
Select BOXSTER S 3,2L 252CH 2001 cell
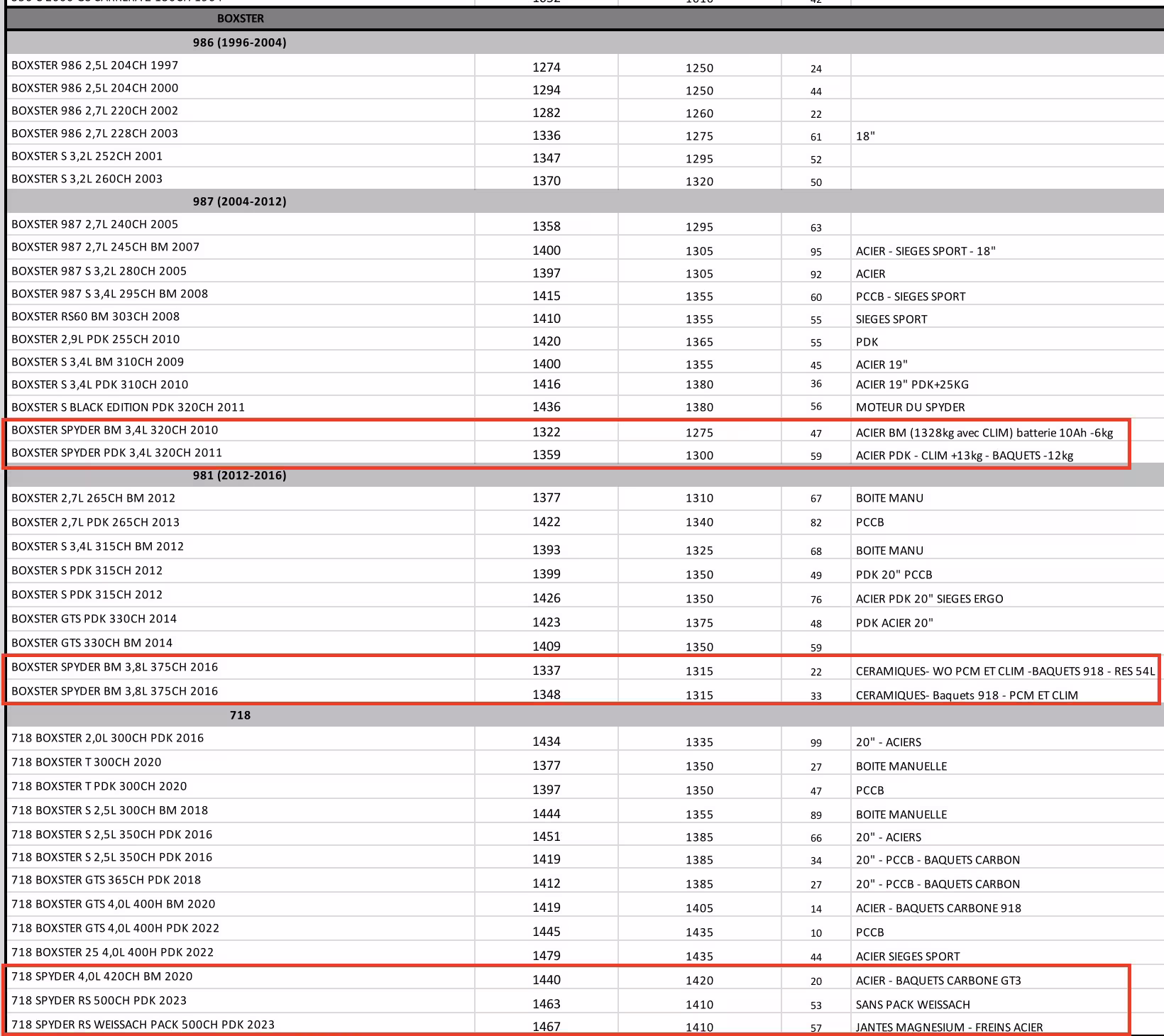pos(240,156)
